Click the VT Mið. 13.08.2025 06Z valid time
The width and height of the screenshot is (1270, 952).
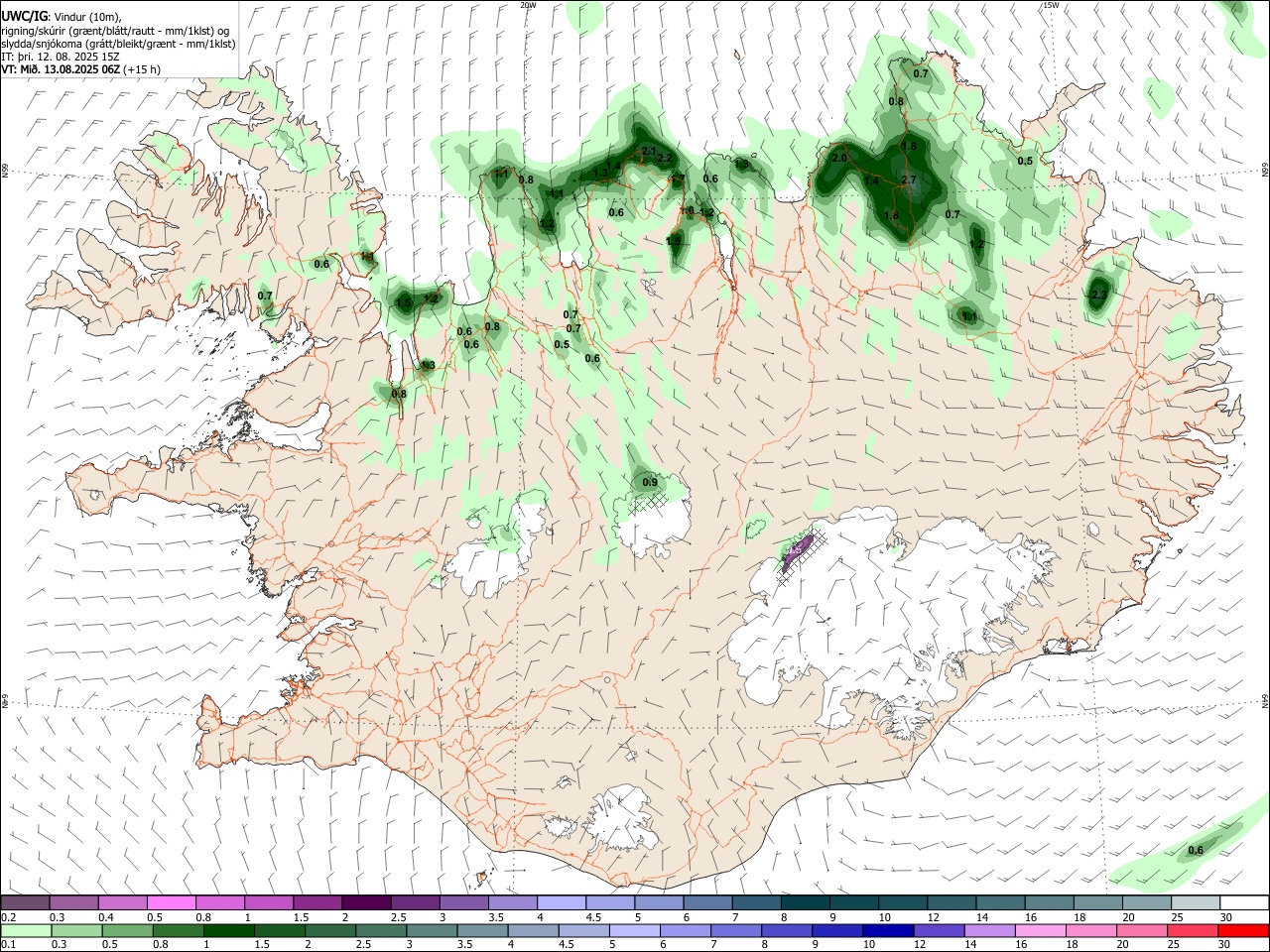(x=80, y=69)
